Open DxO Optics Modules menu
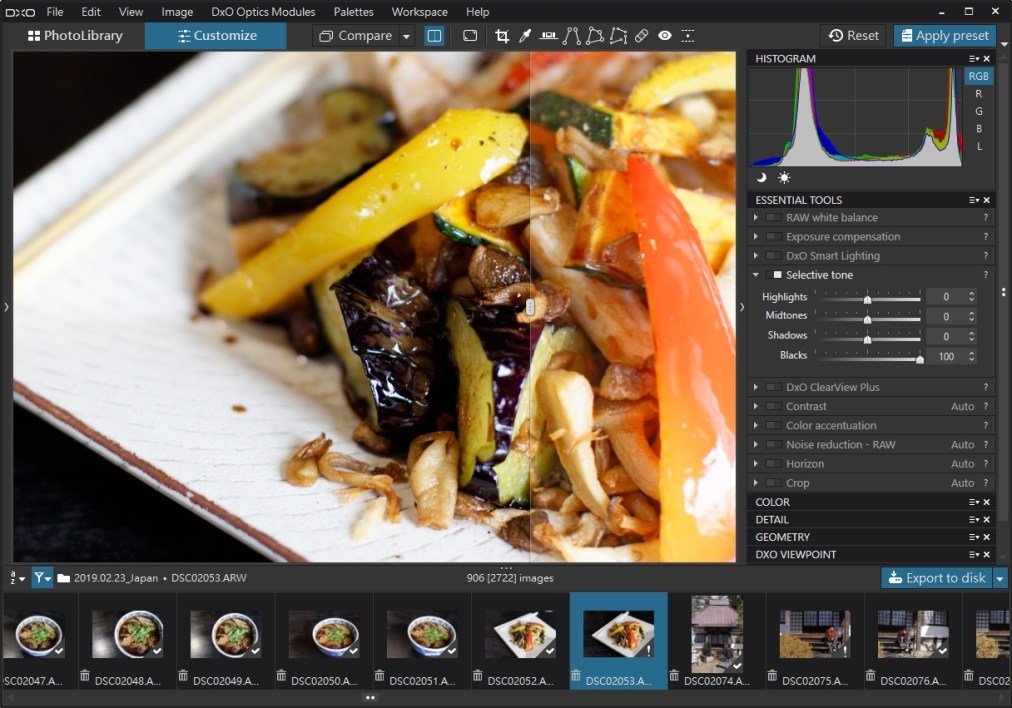1012x708 pixels. tap(263, 12)
